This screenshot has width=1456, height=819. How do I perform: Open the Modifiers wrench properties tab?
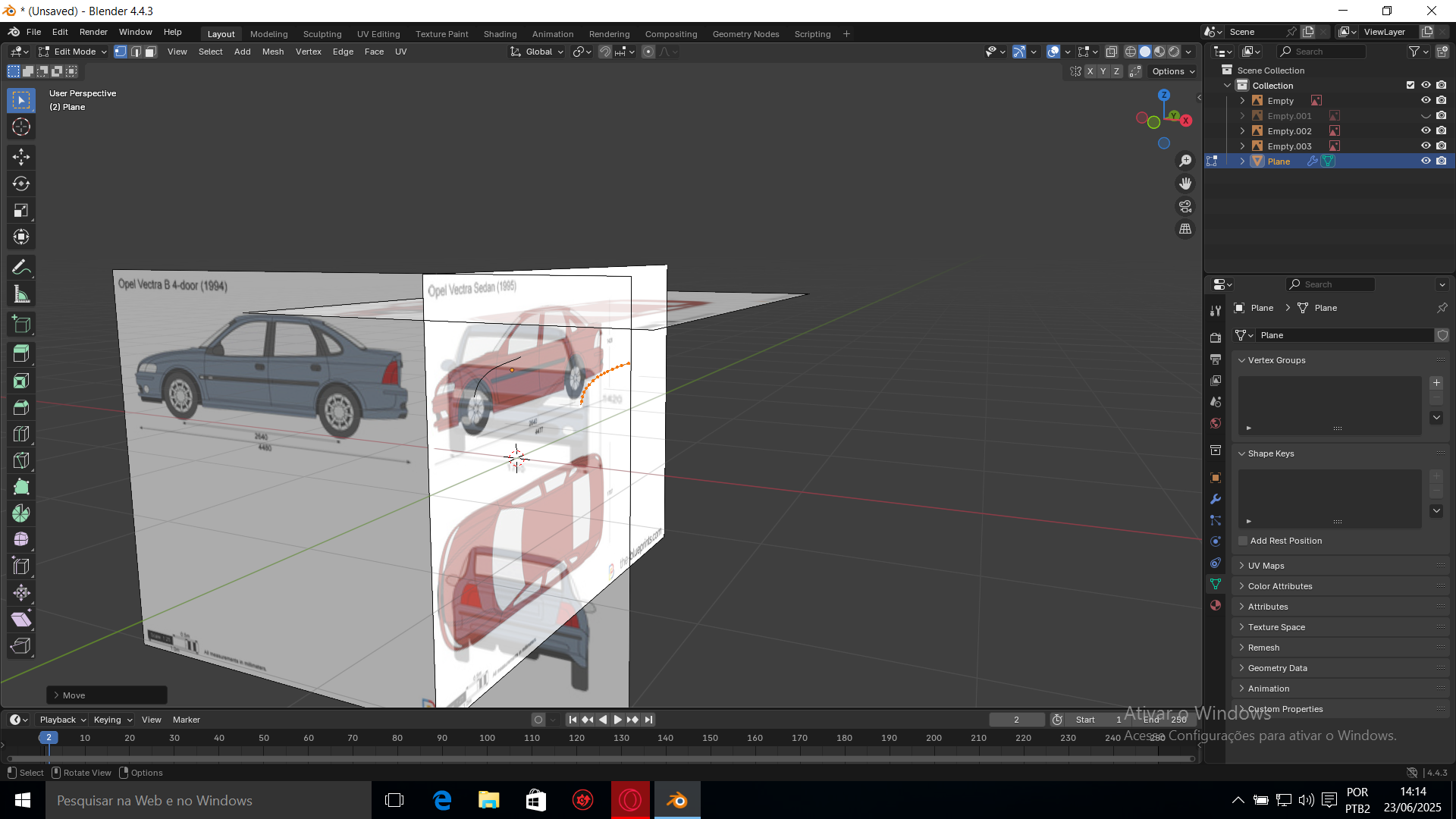pos(1216,499)
